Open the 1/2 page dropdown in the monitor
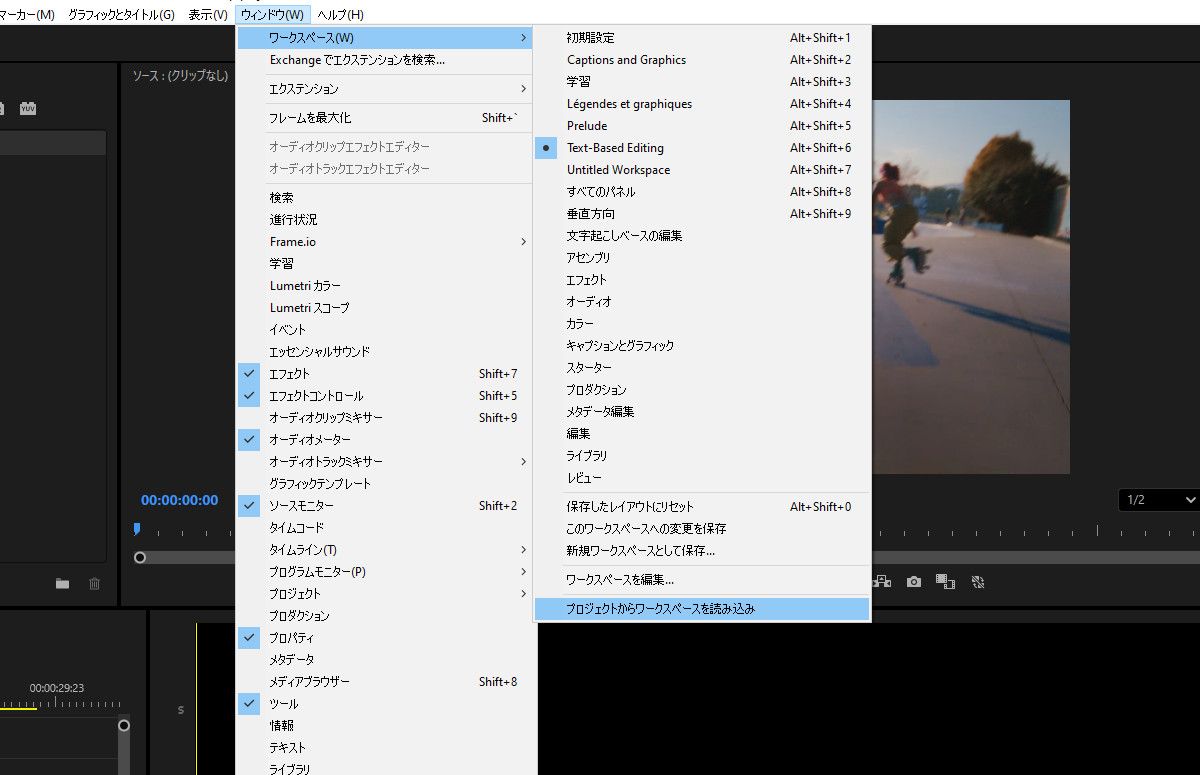Viewport: 1200px width, 775px height. [1157, 499]
